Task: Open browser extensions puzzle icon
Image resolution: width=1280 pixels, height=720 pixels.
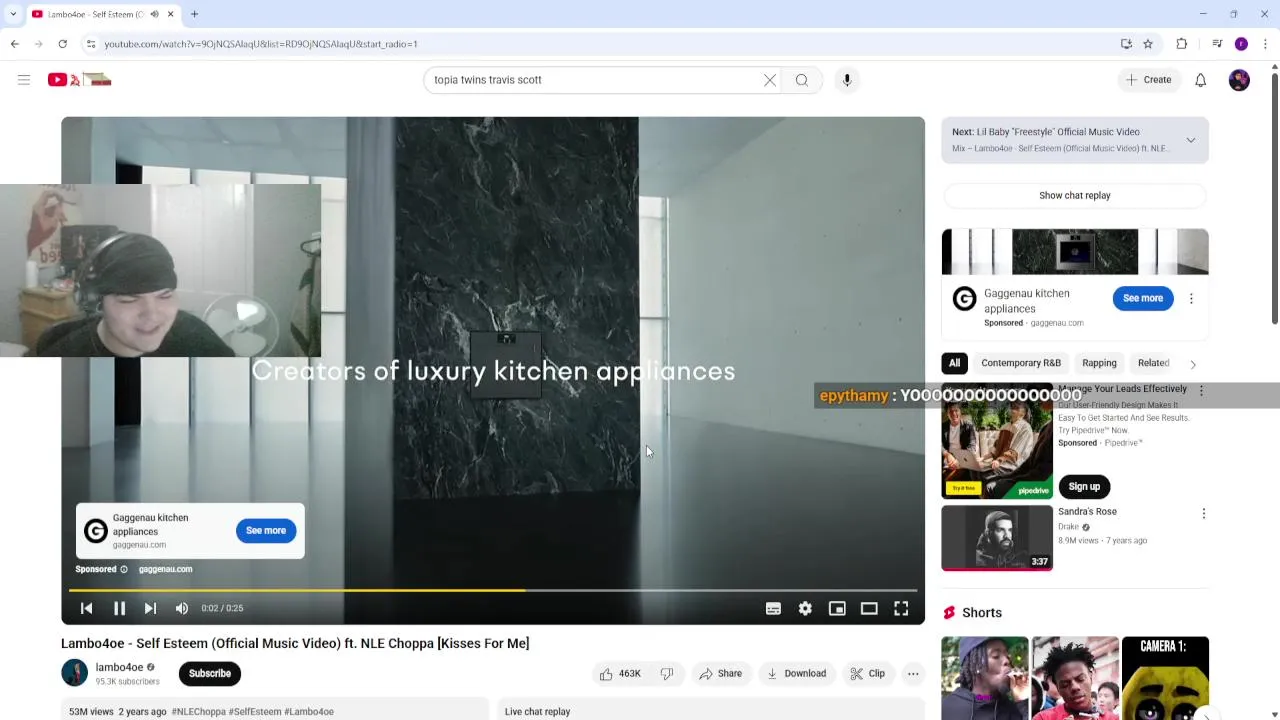Action: click(x=1182, y=44)
